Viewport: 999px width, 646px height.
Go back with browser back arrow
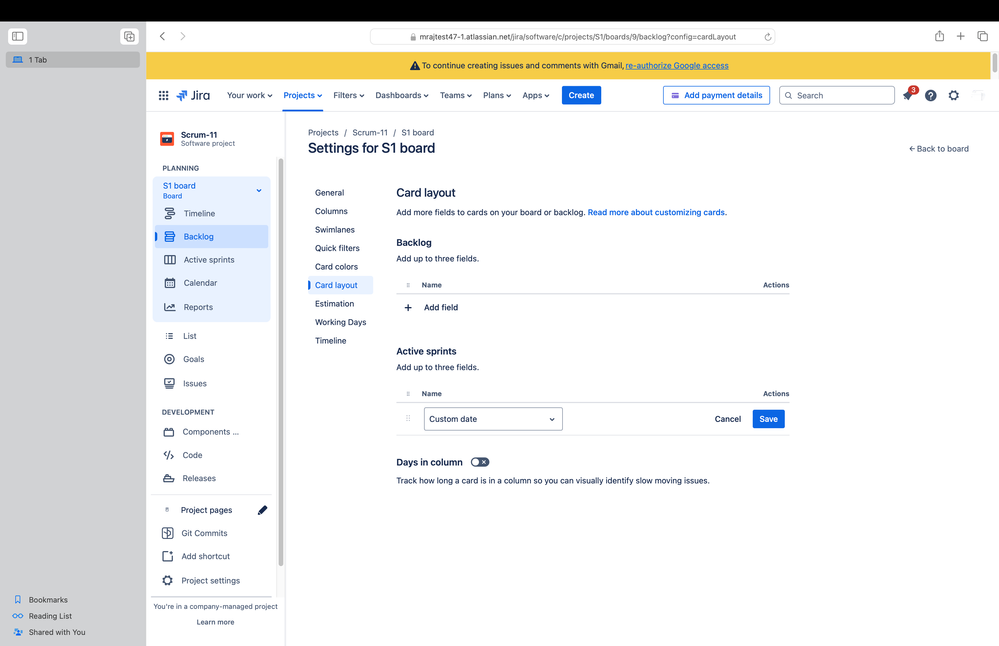[162, 36]
